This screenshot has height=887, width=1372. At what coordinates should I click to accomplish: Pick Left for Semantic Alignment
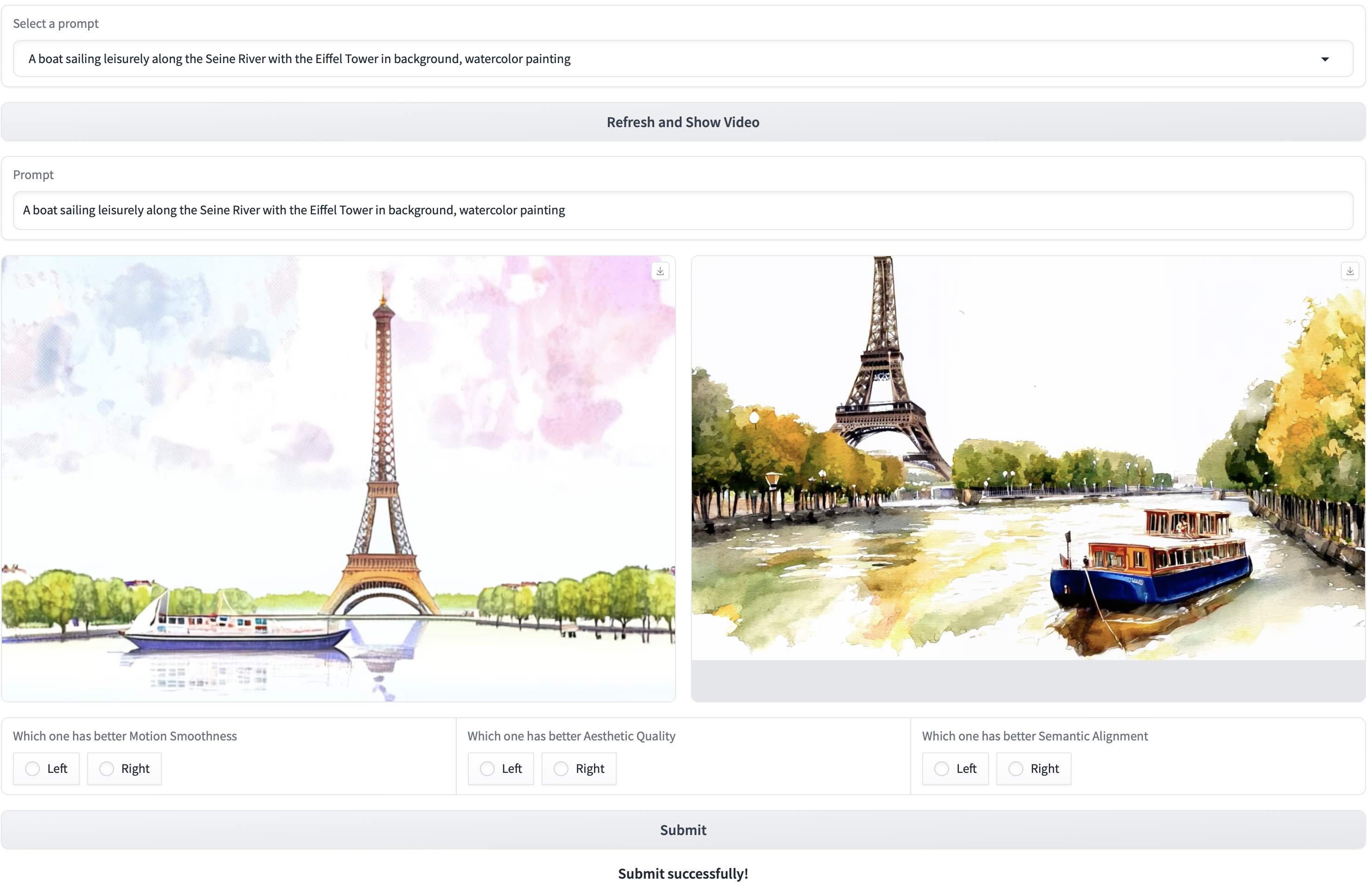(942, 768)
